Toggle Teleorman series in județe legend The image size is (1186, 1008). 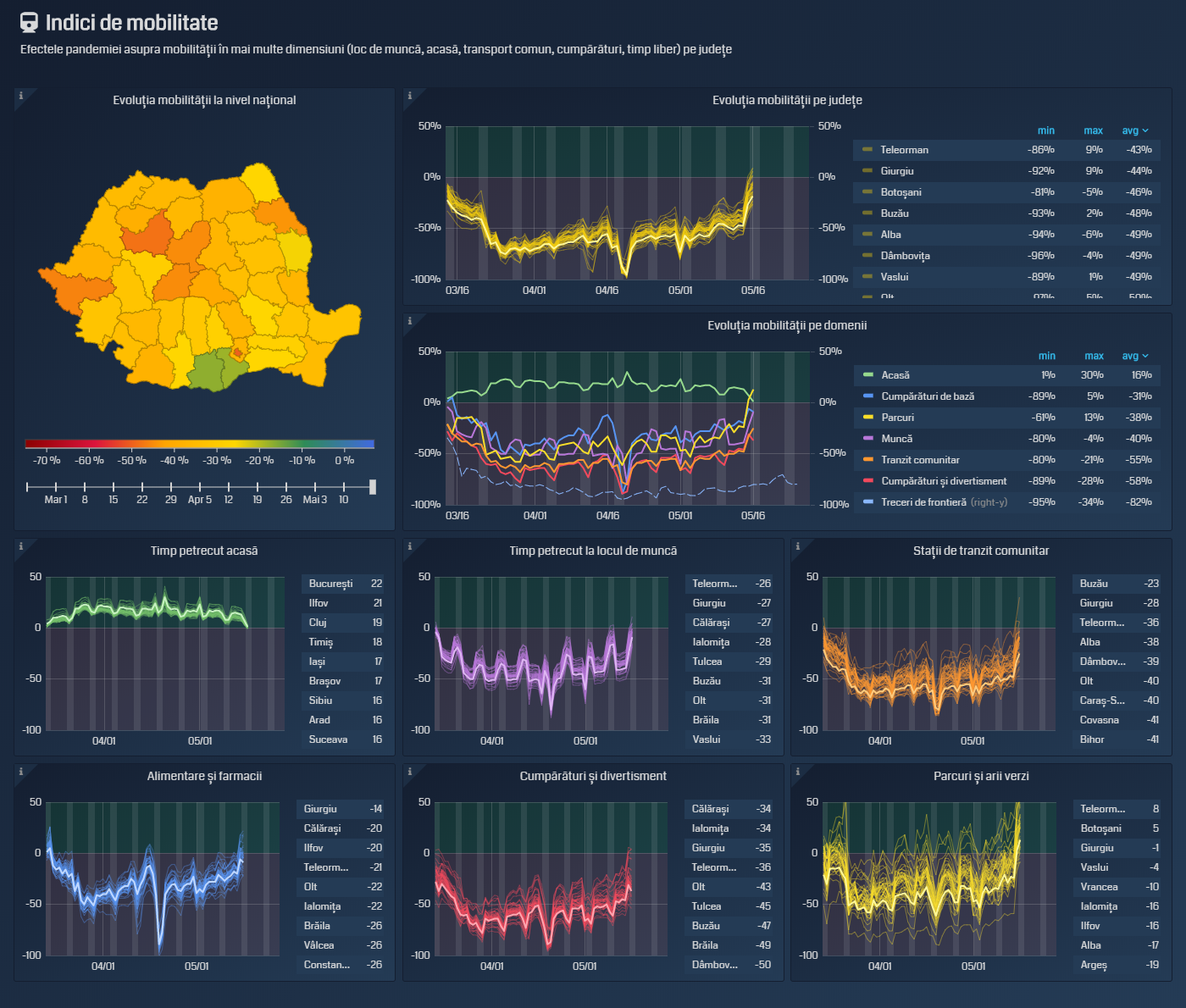(x=903, y=150)
